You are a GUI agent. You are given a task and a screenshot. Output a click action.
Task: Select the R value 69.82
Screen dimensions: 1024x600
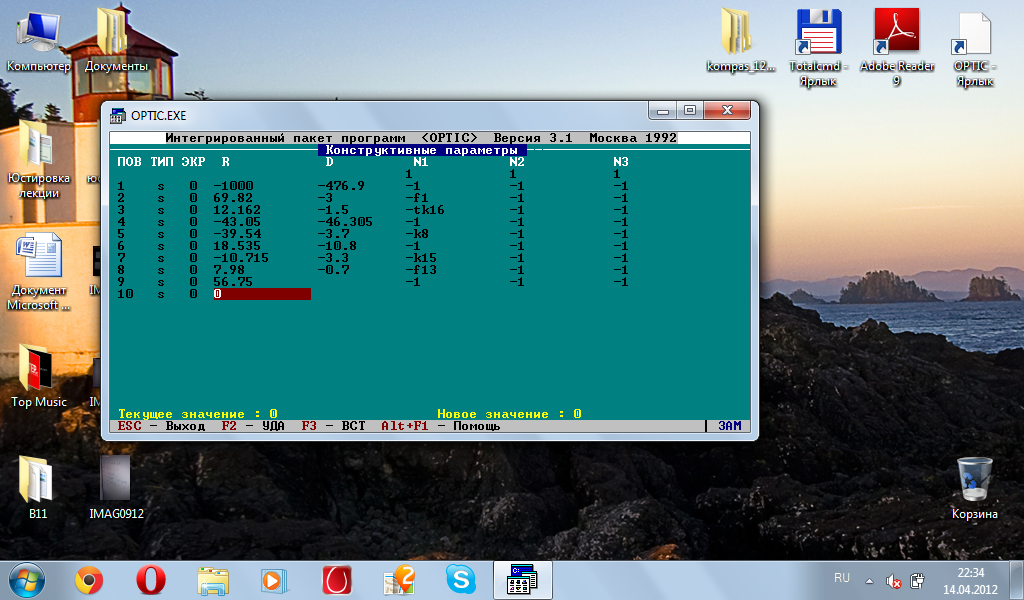coord(233,198)
